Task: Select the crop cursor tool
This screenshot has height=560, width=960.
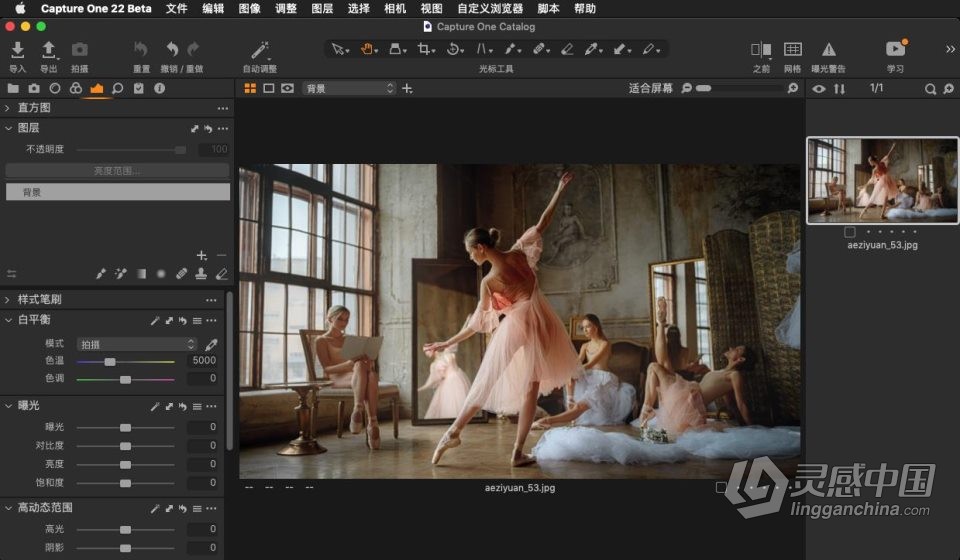Action: pos(425,49)
